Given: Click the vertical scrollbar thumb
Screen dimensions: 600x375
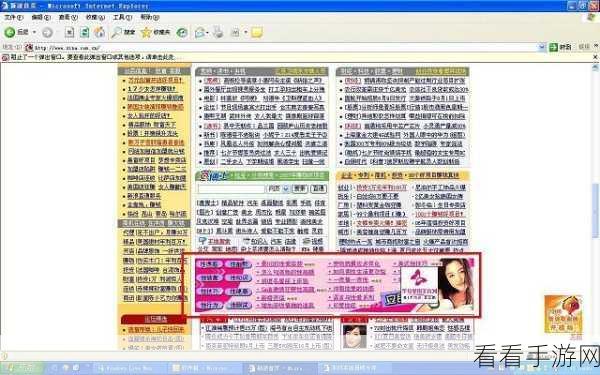Looking at the screenshot, I should [x=595, y=210].
